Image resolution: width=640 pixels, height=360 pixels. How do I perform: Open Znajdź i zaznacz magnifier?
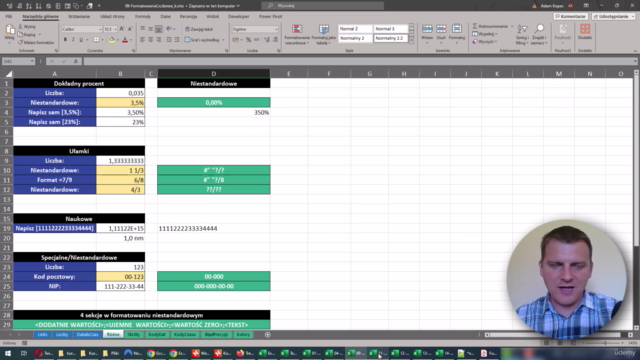coord(539,34)
